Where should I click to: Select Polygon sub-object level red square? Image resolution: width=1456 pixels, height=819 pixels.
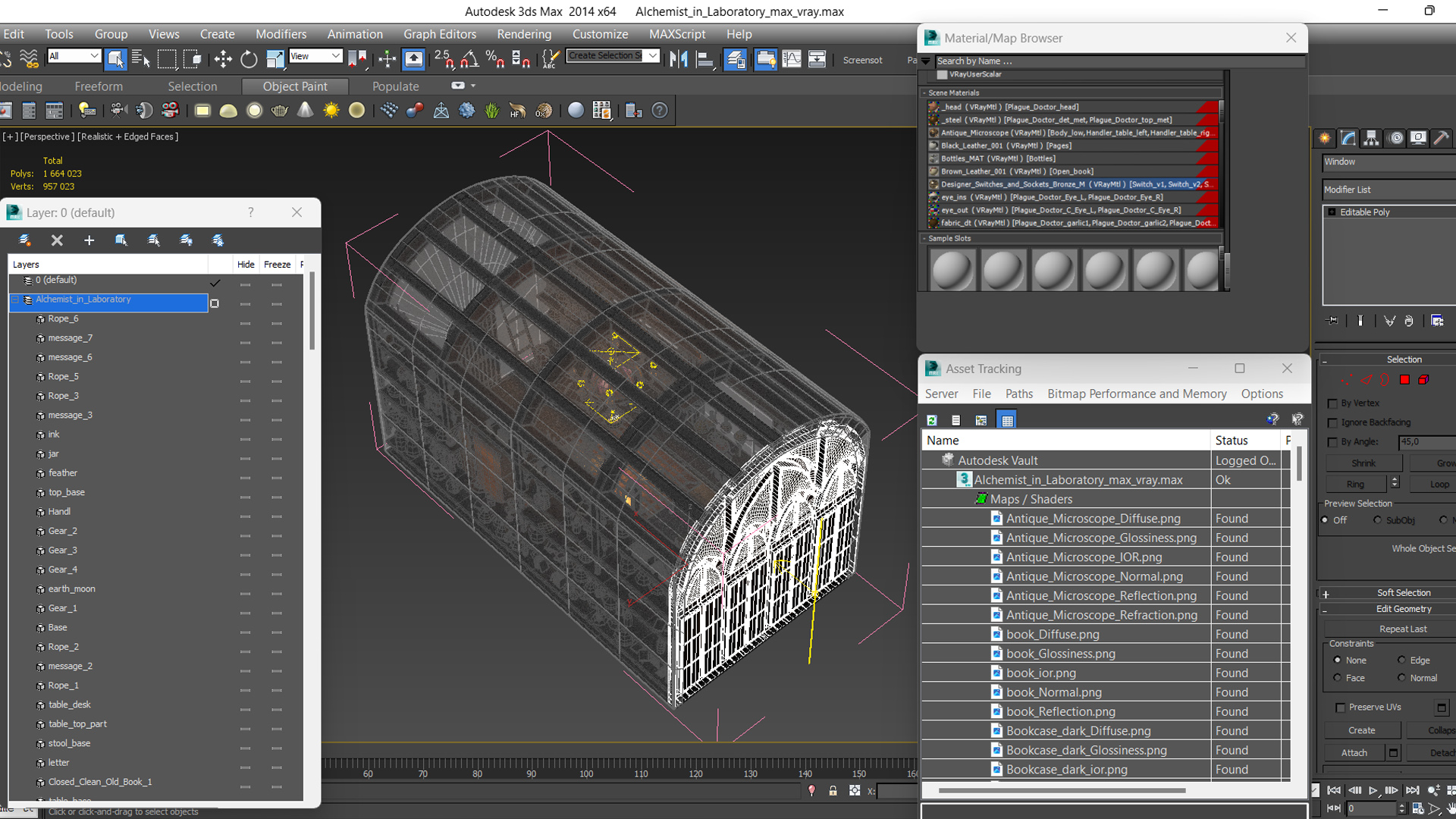[x=1404, y=380]
